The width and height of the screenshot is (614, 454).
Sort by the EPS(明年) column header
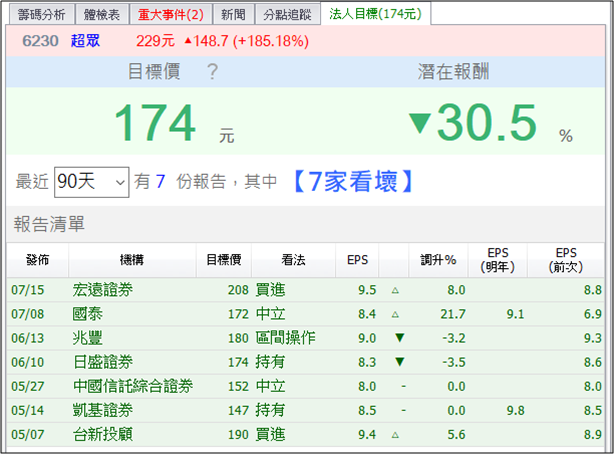pos(498,260)
